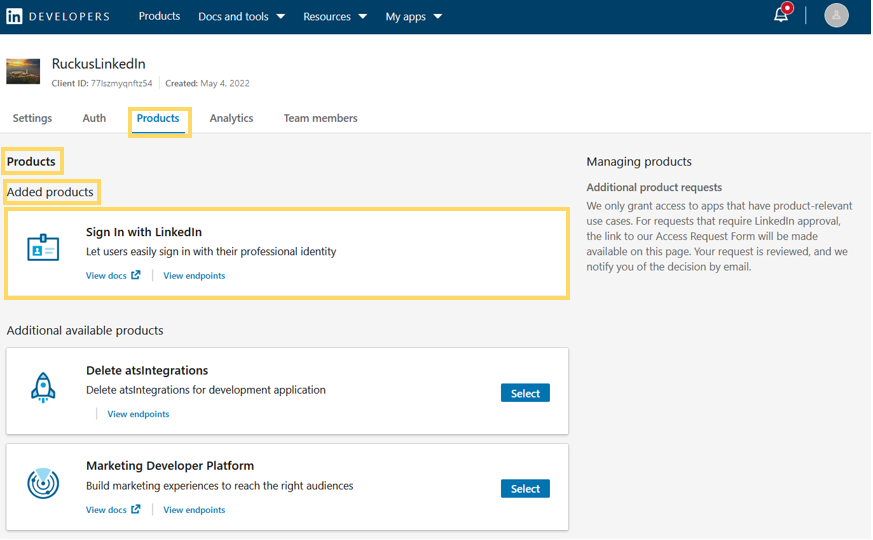Click external link icon in Sign In with LinkedIn
This screenshot has height=540, width=873.
136,275
